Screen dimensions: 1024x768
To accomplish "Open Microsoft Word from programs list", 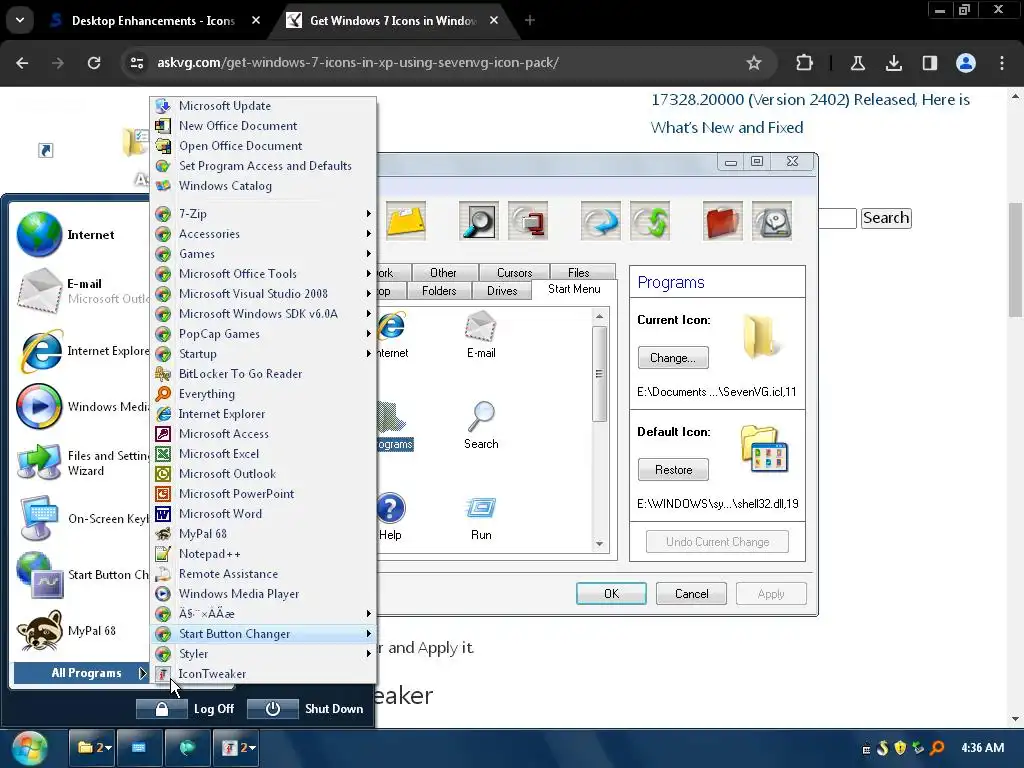I will (264, 514).
